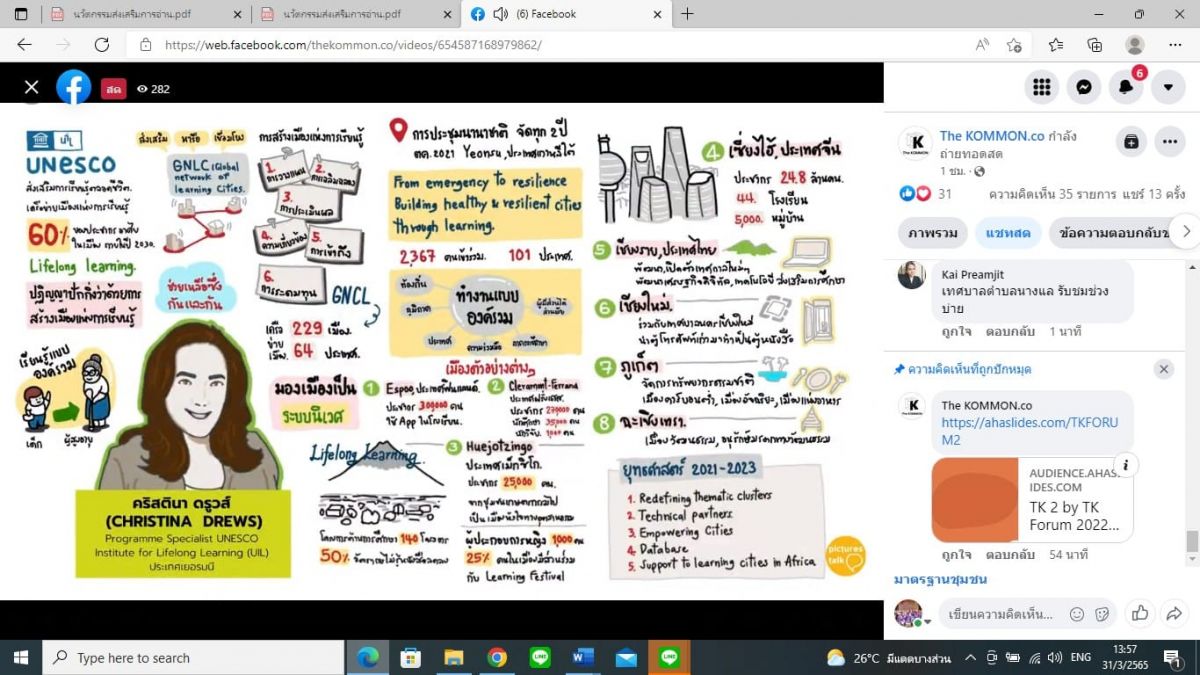Viewport: 1200px width, 675px height.
Task: Open the LINE app in the taskbar
Action: [540, 657]
